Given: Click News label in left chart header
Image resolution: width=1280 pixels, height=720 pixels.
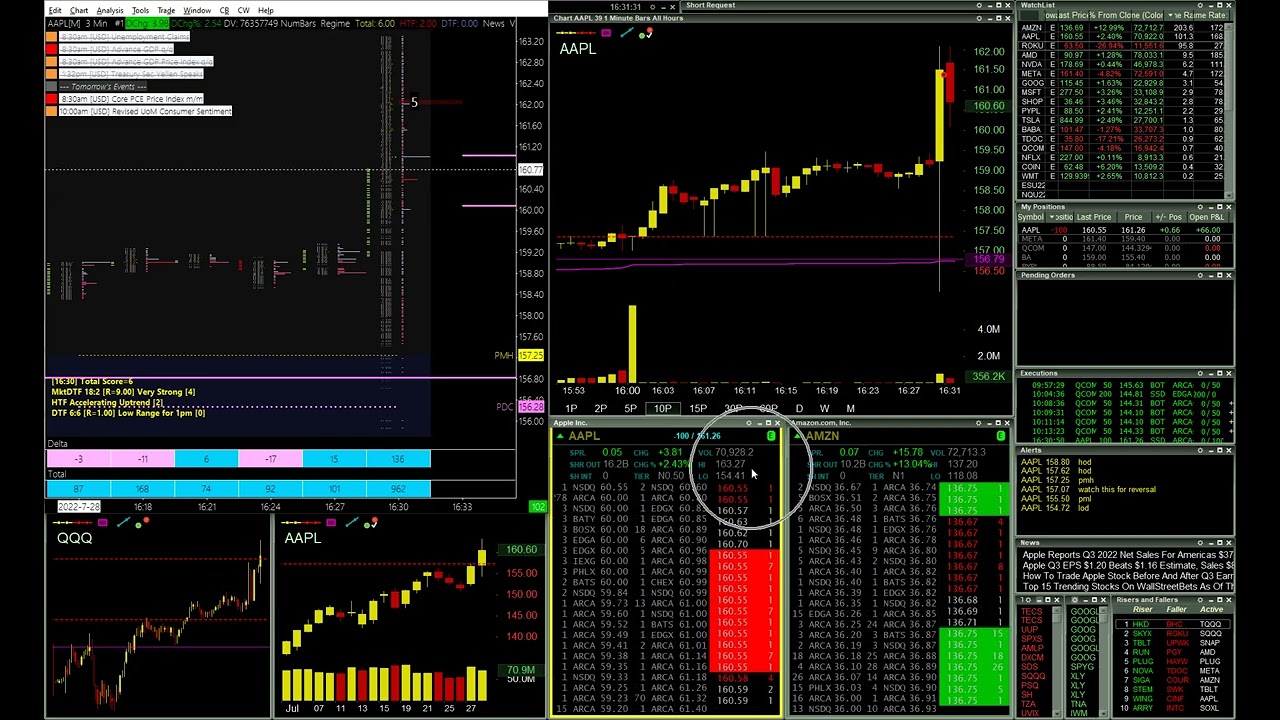Looking at the screenshot, I should (493, 23).
